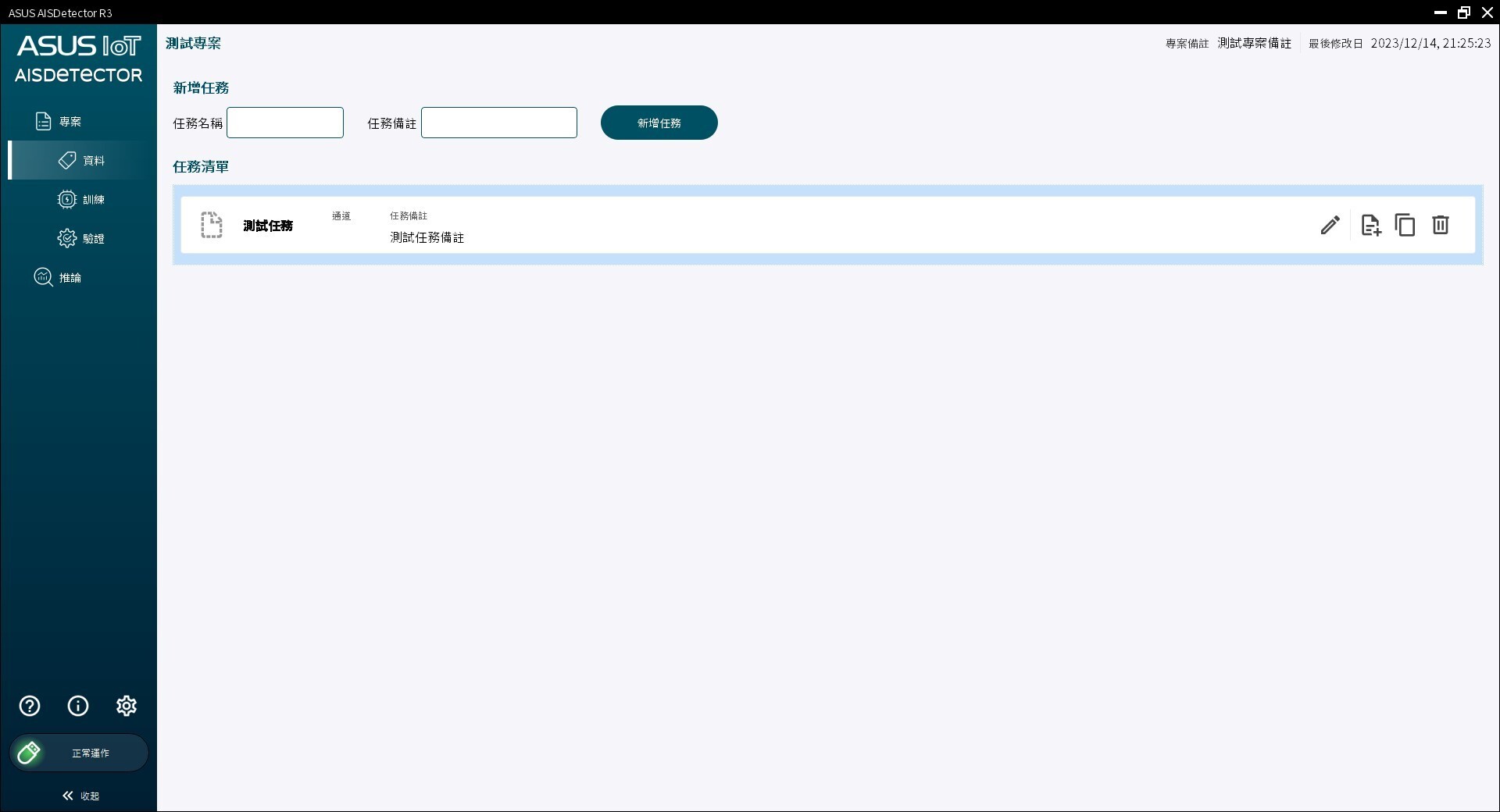This screenshot has width=1500, height=812.
Task: Duplicate the 測試任務 task with copy icon
Action: [1405, 225]
